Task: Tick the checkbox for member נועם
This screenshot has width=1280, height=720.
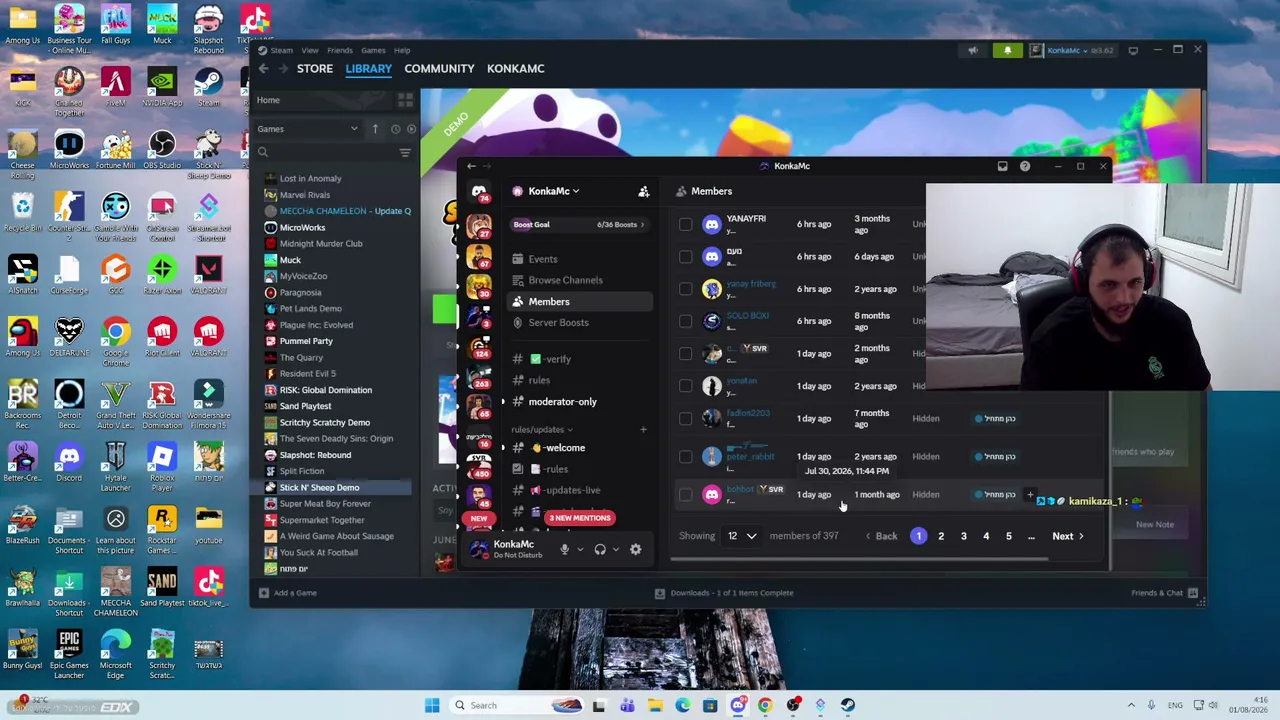Action: click(x=685, y=257)
